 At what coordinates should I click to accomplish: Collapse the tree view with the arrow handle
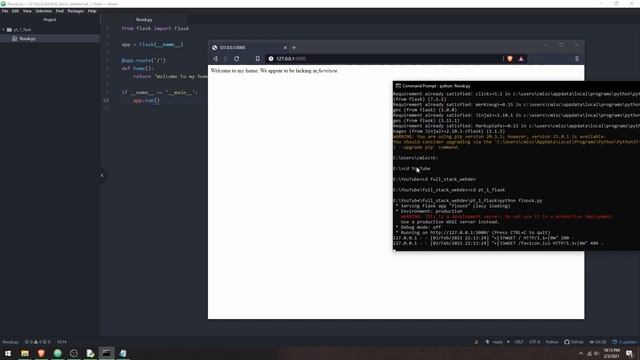[x=102, y=176]
